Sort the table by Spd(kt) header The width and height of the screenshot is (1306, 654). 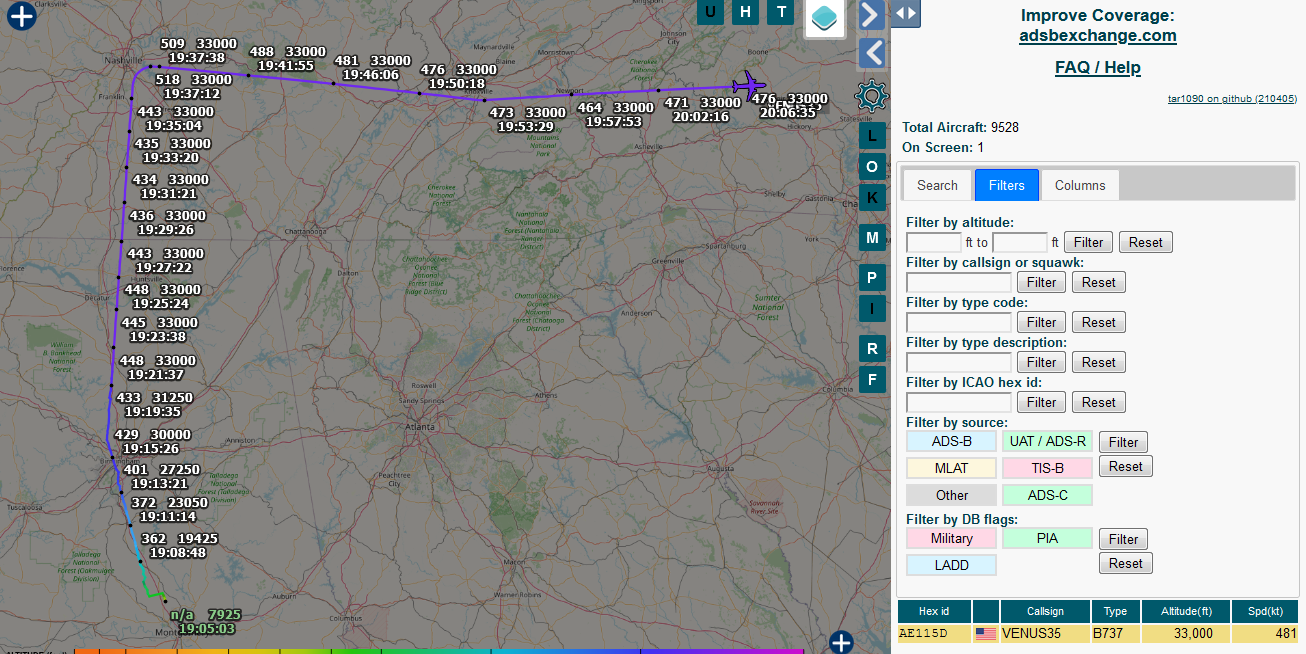click(1265, 611)
